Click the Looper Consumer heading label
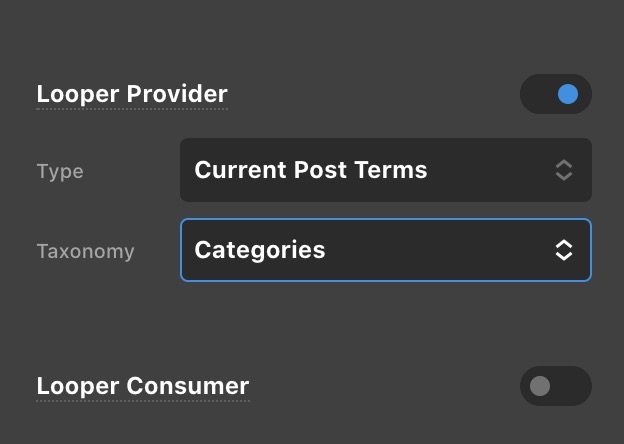The height and width of the screenshot is (444, 624). click(142, 386)
